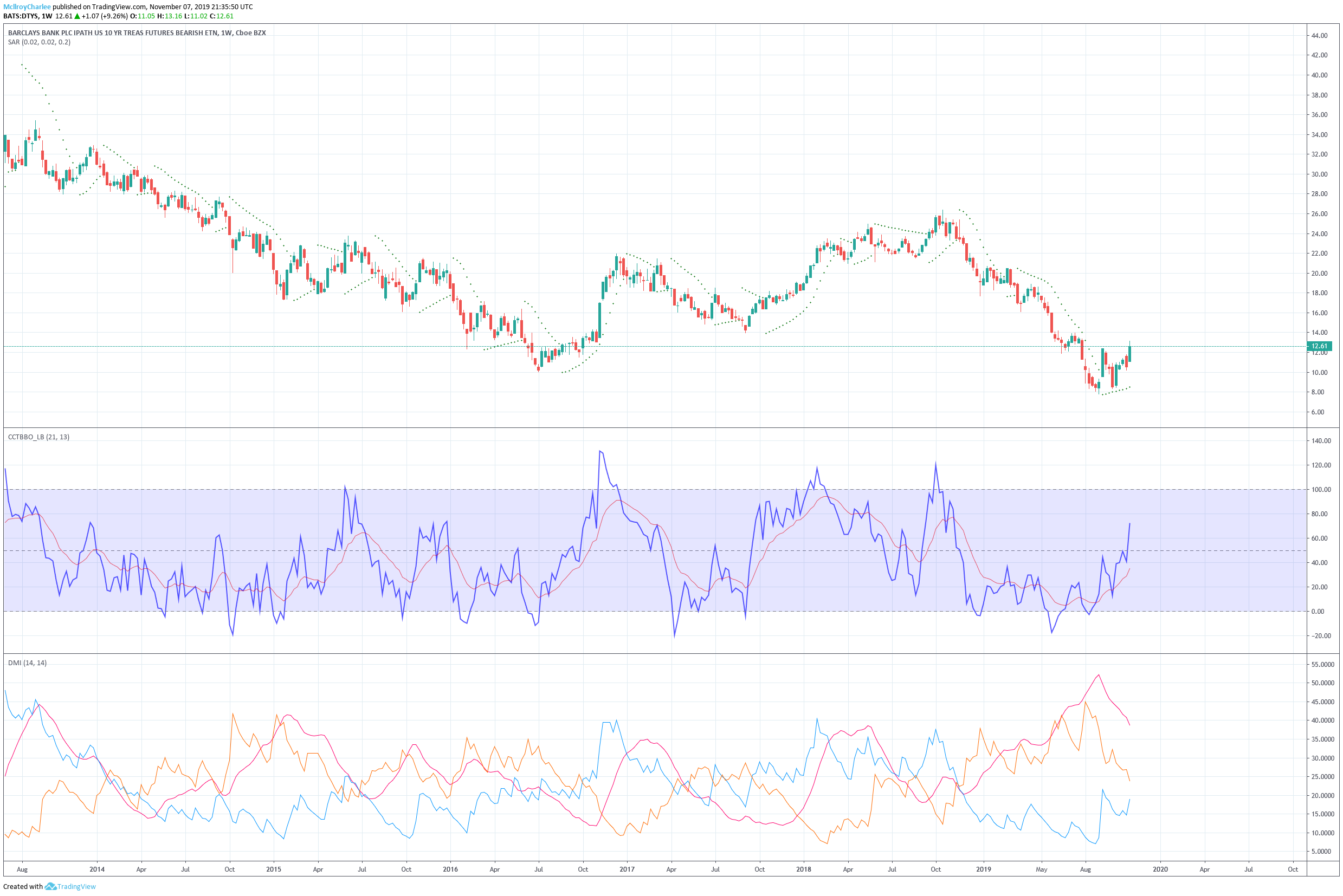This screenshot has width=1343, height=896.
Task: Click the 44.00 price axis label
Action: pos(1320,36)
